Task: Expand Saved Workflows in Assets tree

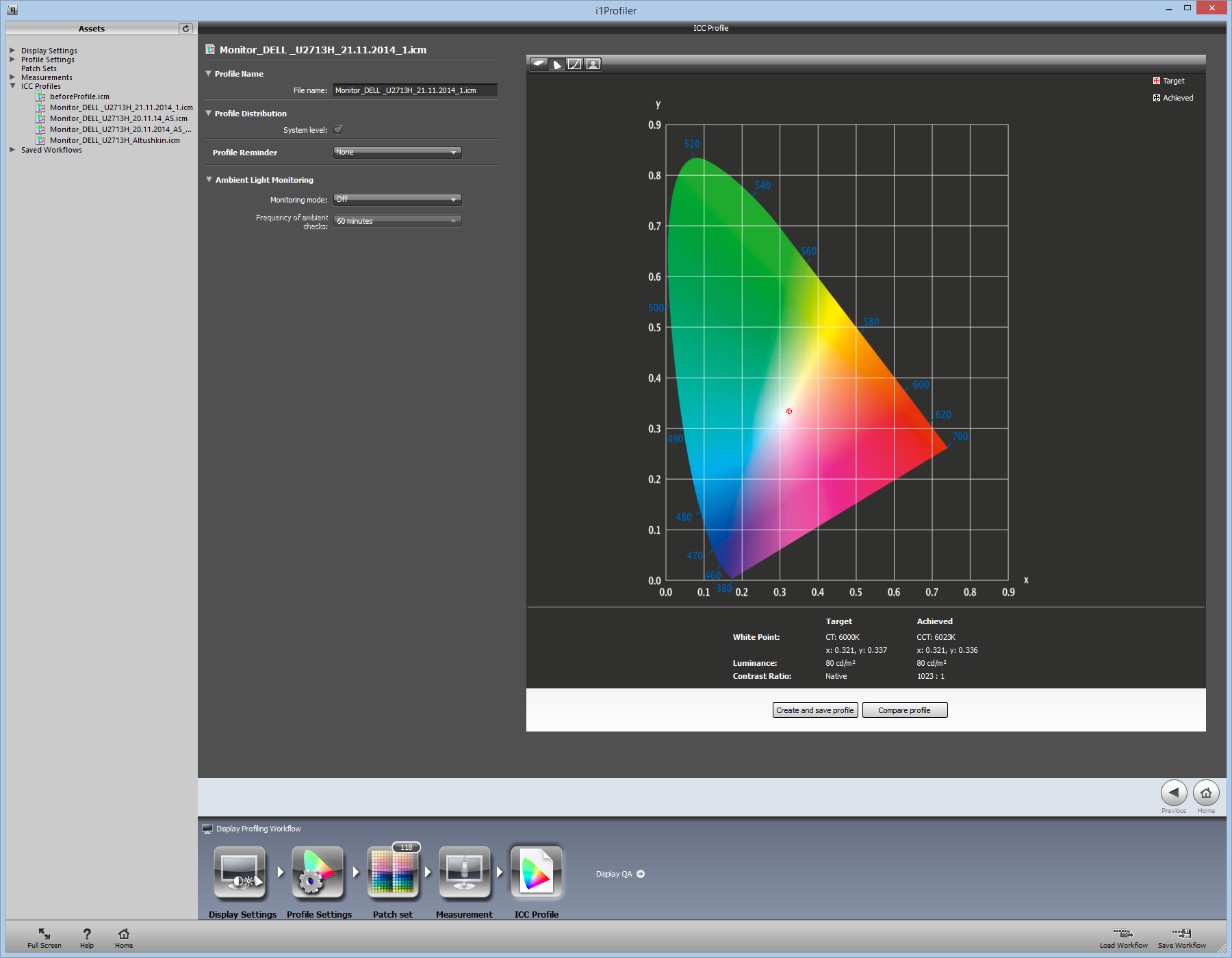Action: coord(12,149)
